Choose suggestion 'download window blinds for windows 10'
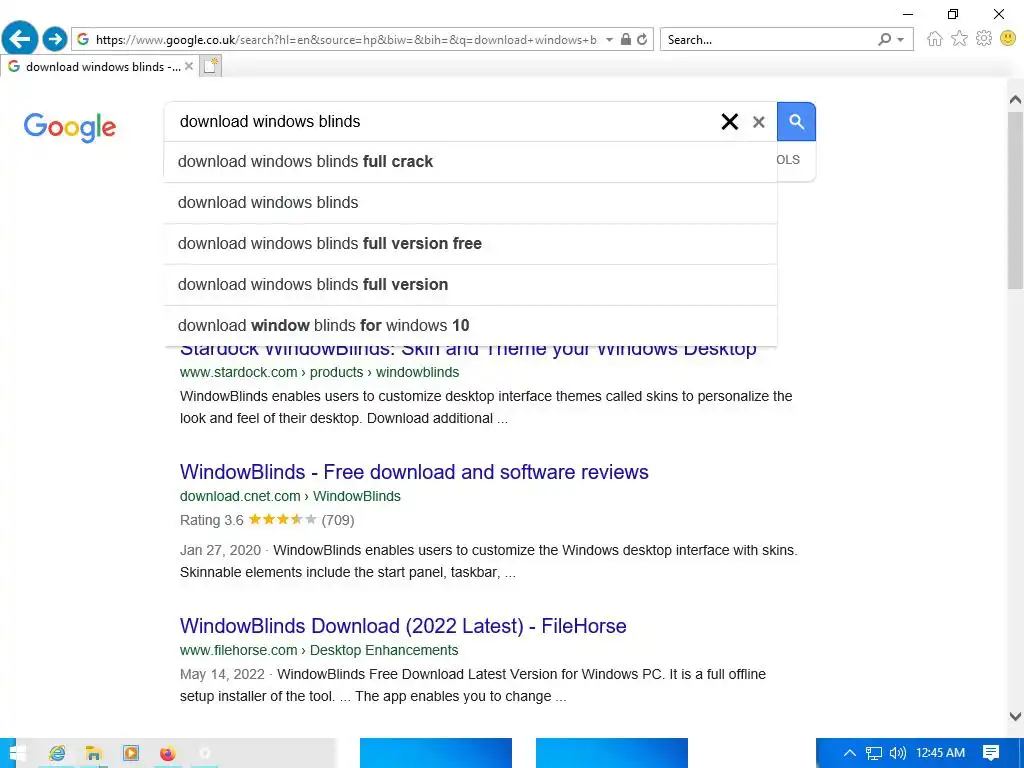This screenshot has height=768, width=1024. [470, 325]
